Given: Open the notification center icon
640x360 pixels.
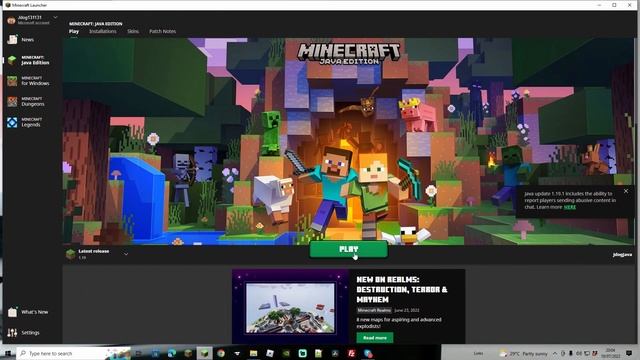Looking at the screenshot, I should point(629,353).
